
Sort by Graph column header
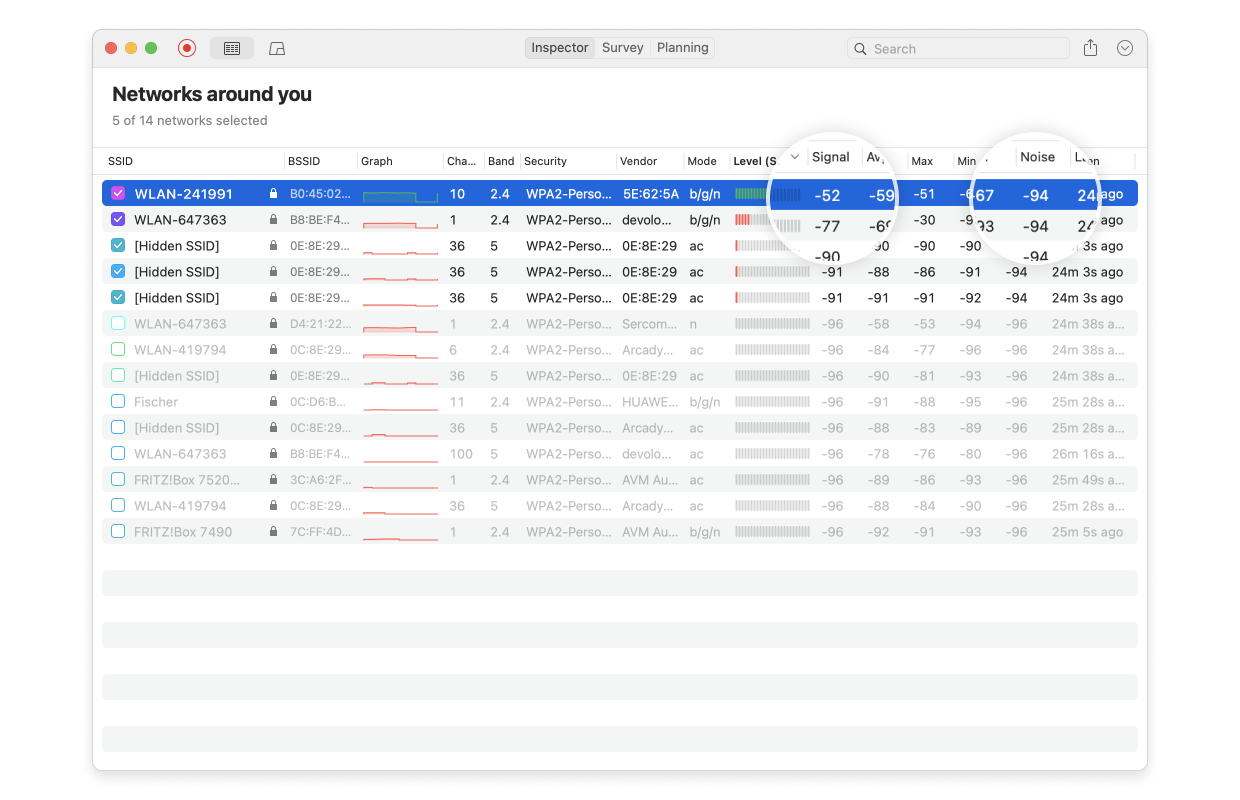377,161
